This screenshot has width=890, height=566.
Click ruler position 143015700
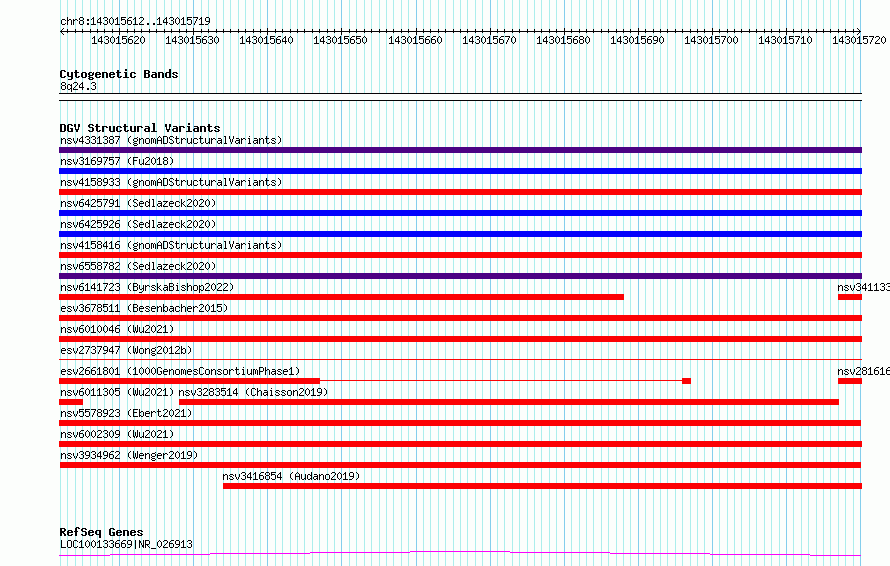(x=711, y=40)
